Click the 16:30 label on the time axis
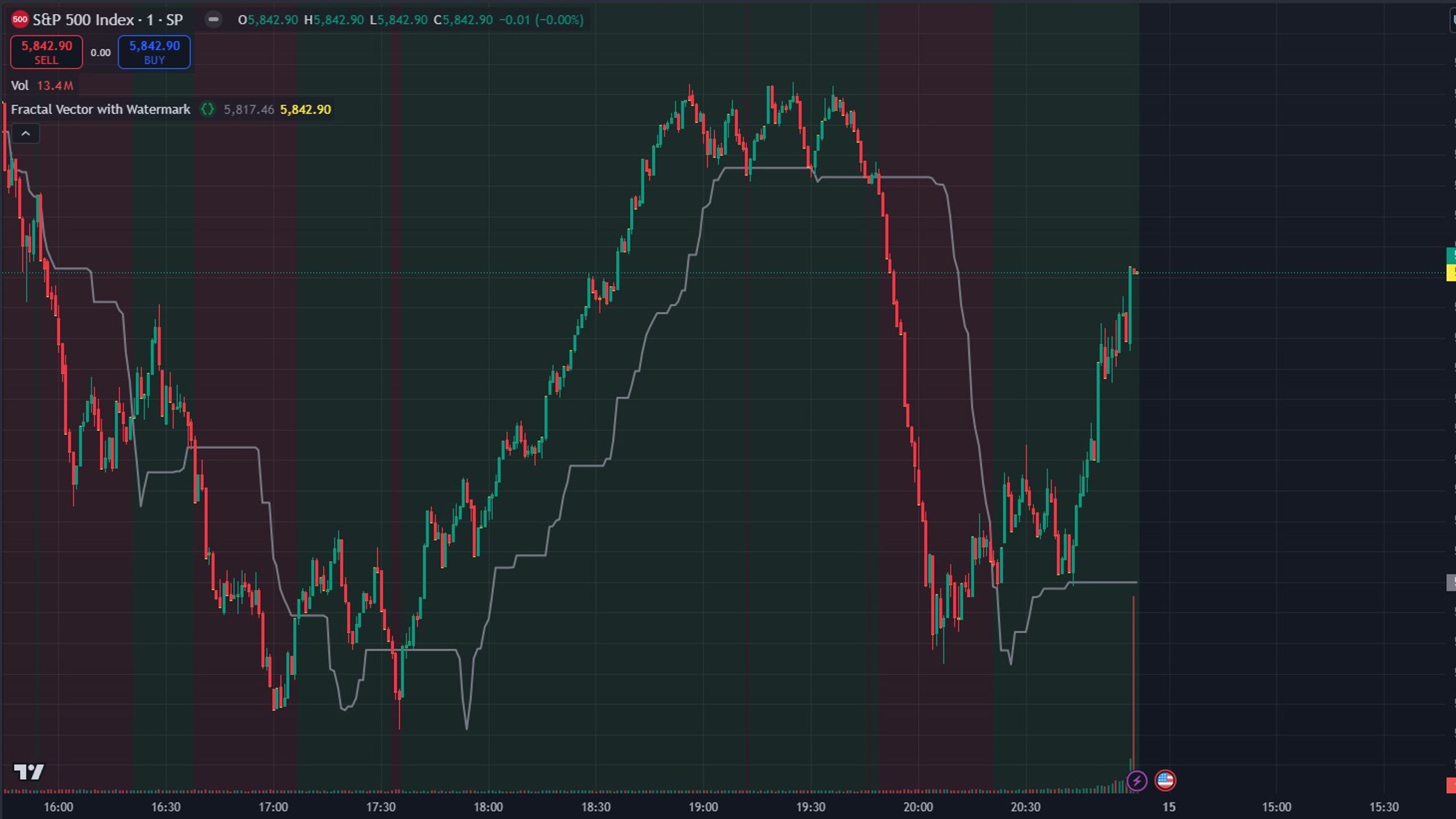The image size is (1456, 819). [x=166, y=807]
